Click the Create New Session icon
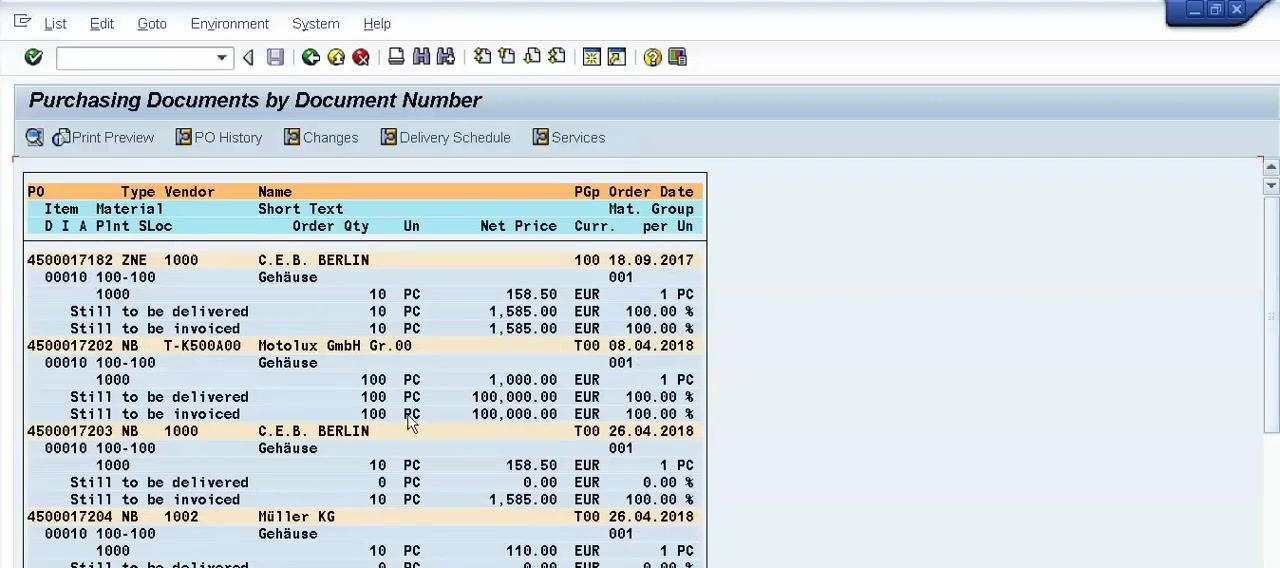 [592, 57]
